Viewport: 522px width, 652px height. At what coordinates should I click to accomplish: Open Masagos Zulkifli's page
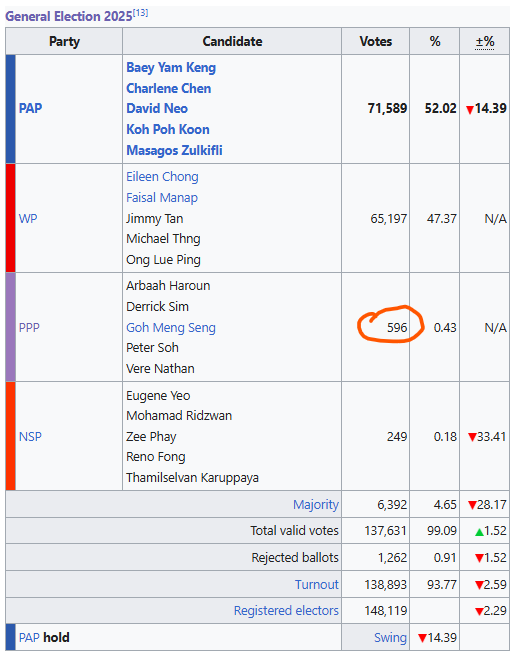(x=174, y=150)
